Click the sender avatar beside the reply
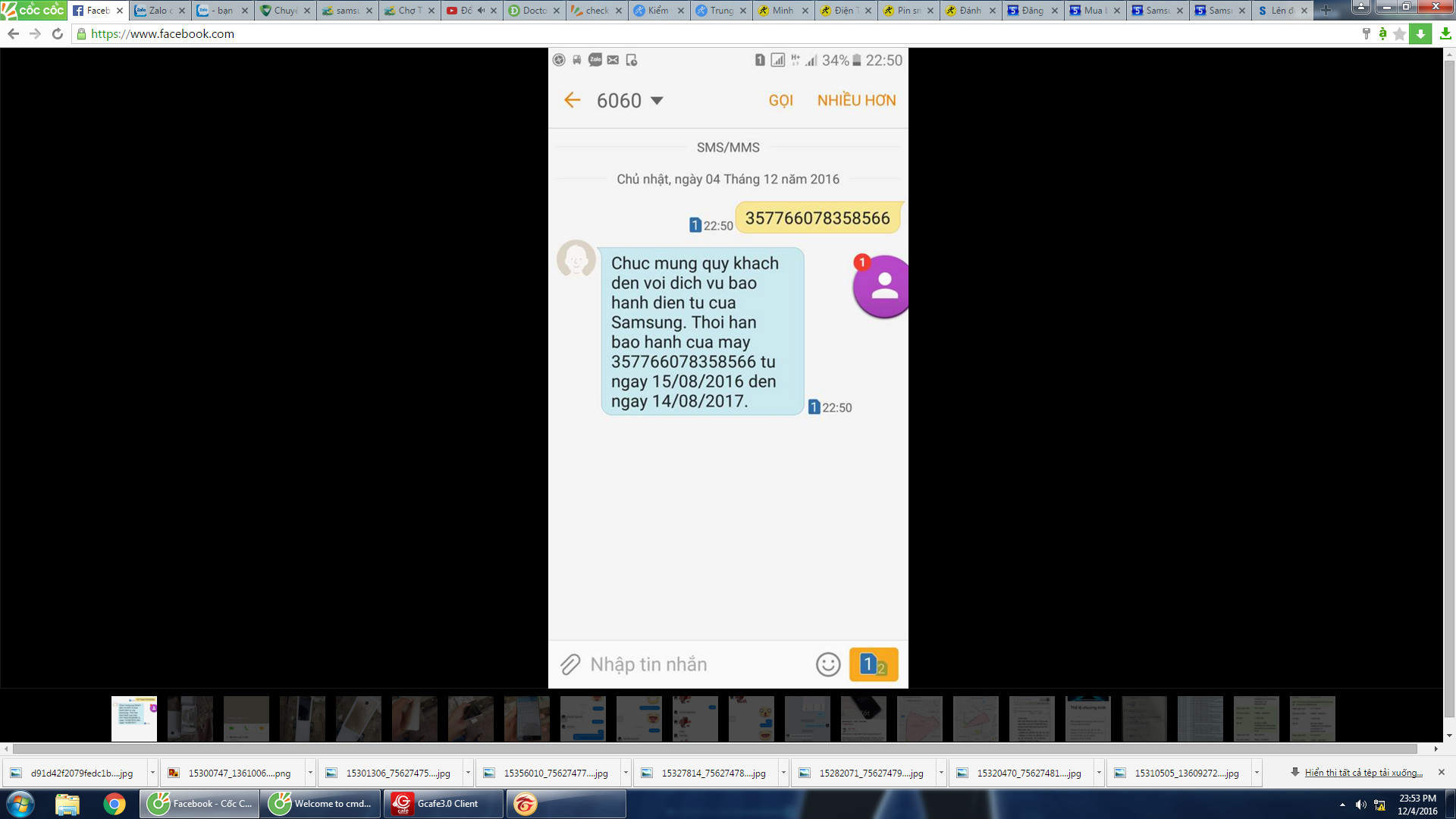This screenshot has width=1456, height=819. tap(576, 259)
